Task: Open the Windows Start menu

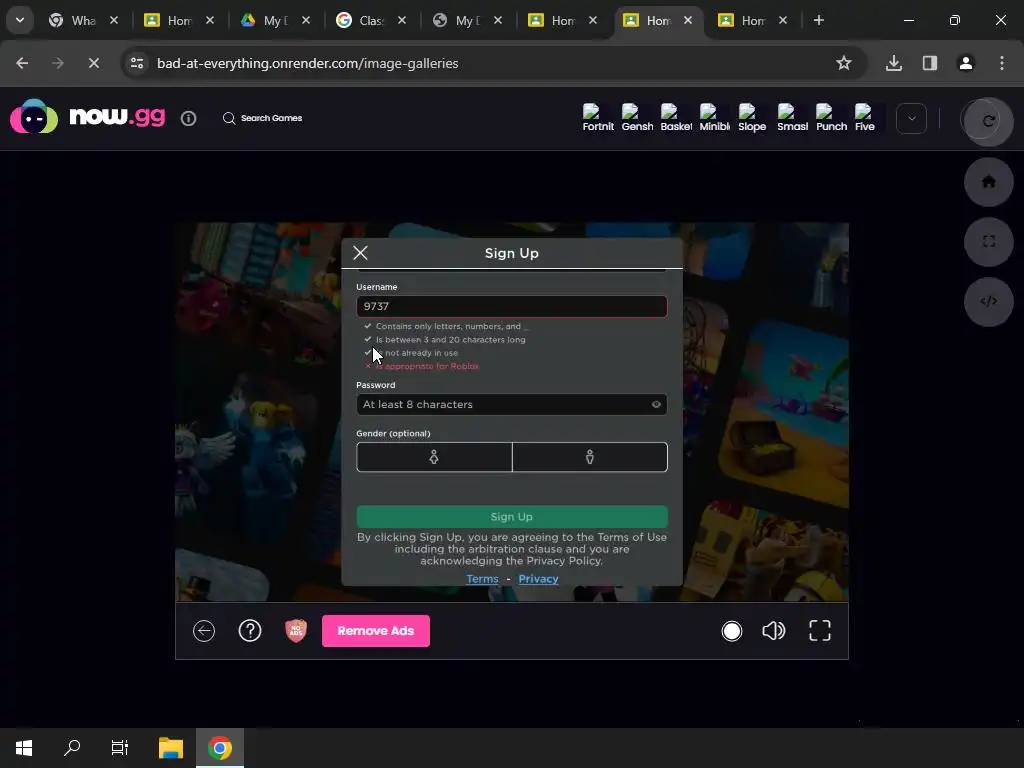Action: (x=24, y=748)
